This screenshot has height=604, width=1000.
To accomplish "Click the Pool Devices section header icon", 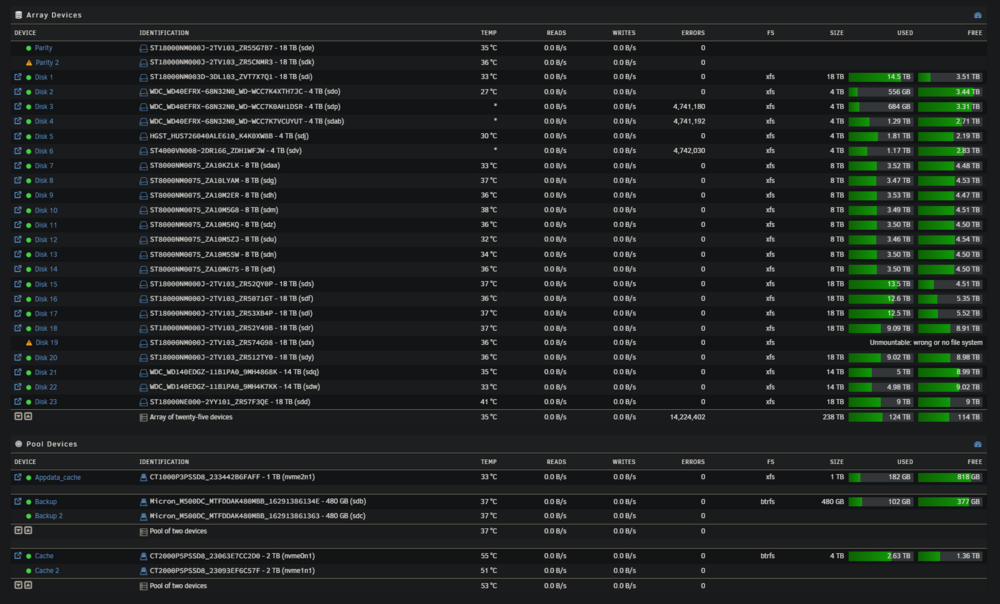I will pyautogui.click(x=18, y=444).
